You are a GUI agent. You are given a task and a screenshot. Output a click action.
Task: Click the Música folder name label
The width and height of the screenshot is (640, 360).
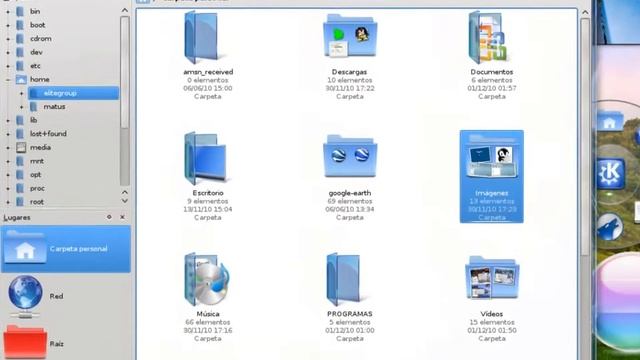(x=208, y=314)
